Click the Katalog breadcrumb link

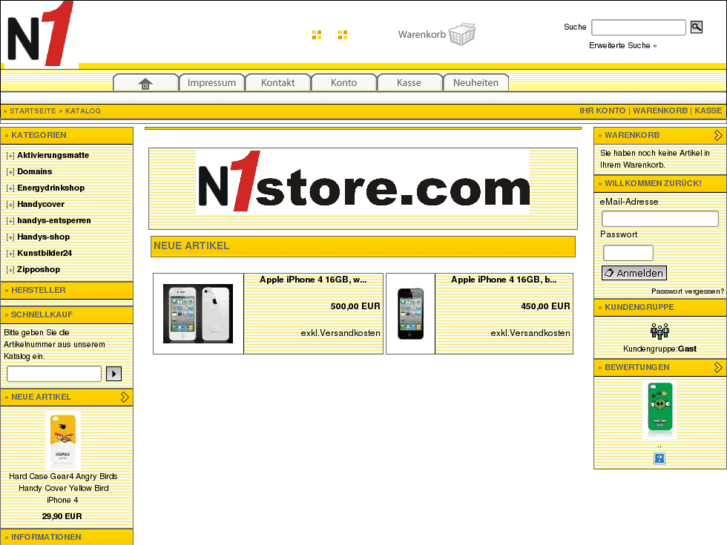(83, 111)
